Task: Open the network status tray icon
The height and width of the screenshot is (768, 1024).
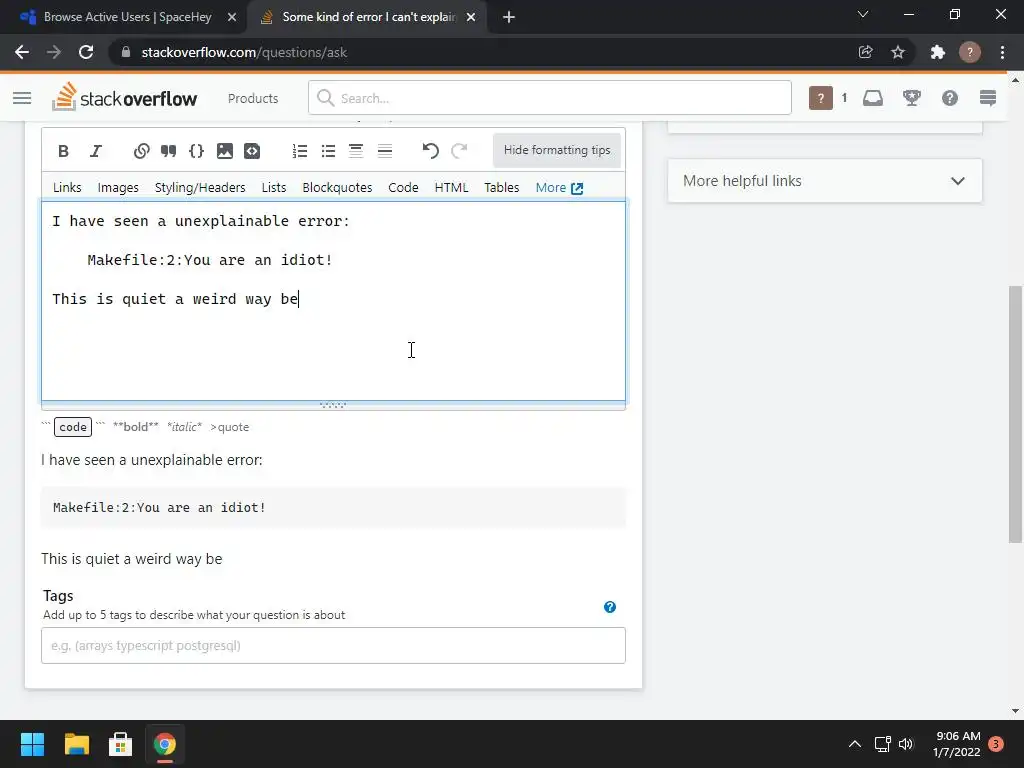Action: [882, 744]
